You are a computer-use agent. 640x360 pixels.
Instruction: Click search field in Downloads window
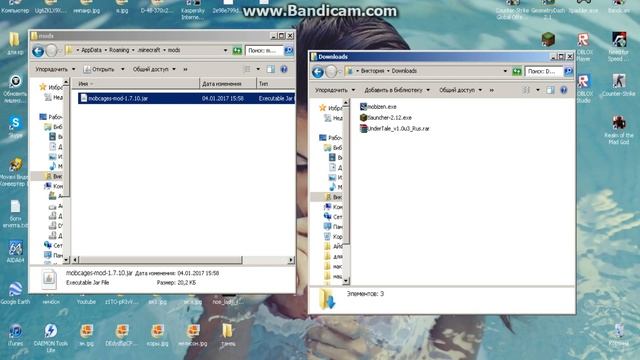click(544, 71)
